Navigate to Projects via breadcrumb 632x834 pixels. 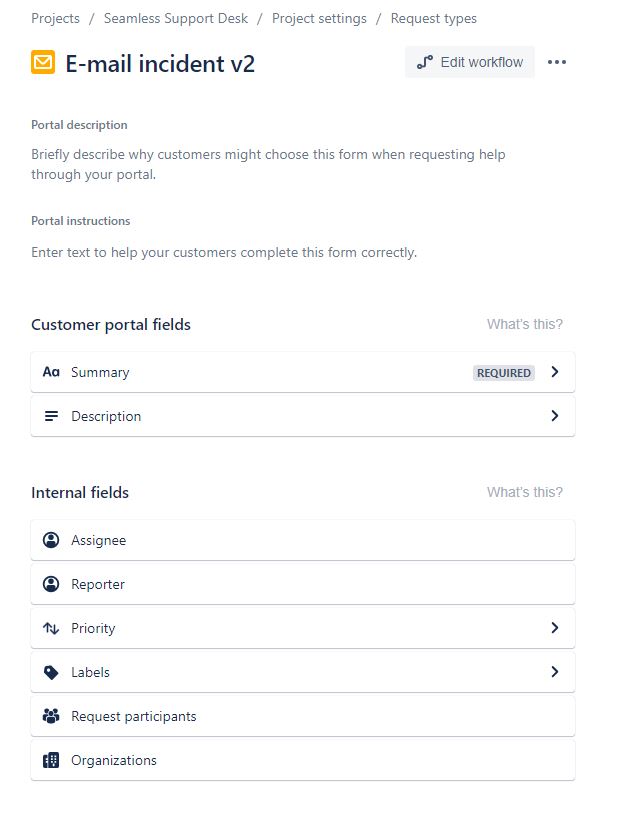pos(55,18)
